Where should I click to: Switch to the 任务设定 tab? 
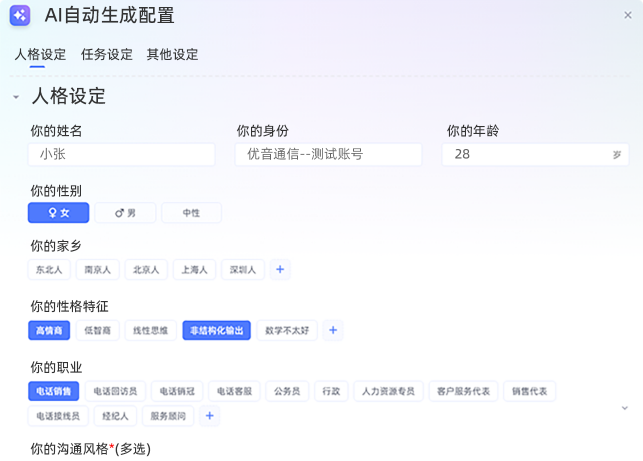(106, 55)
